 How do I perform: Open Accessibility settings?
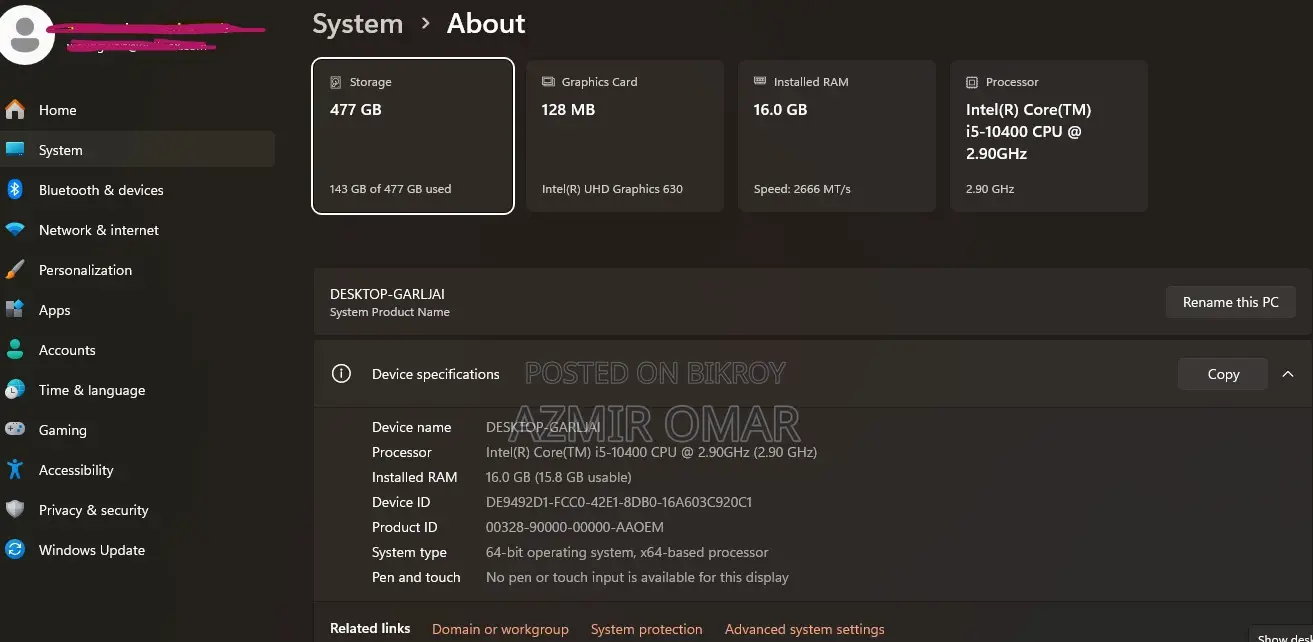pyautogui.click(x=139, y=470)
